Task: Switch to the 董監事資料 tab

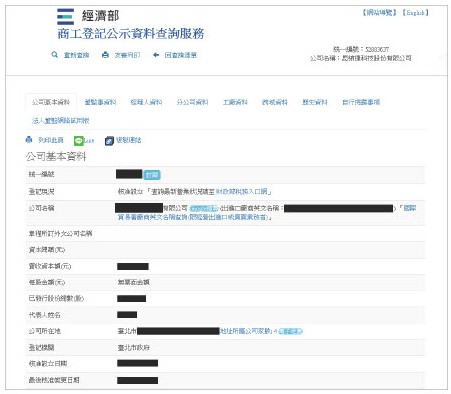Action: click(x=100, y=102)
